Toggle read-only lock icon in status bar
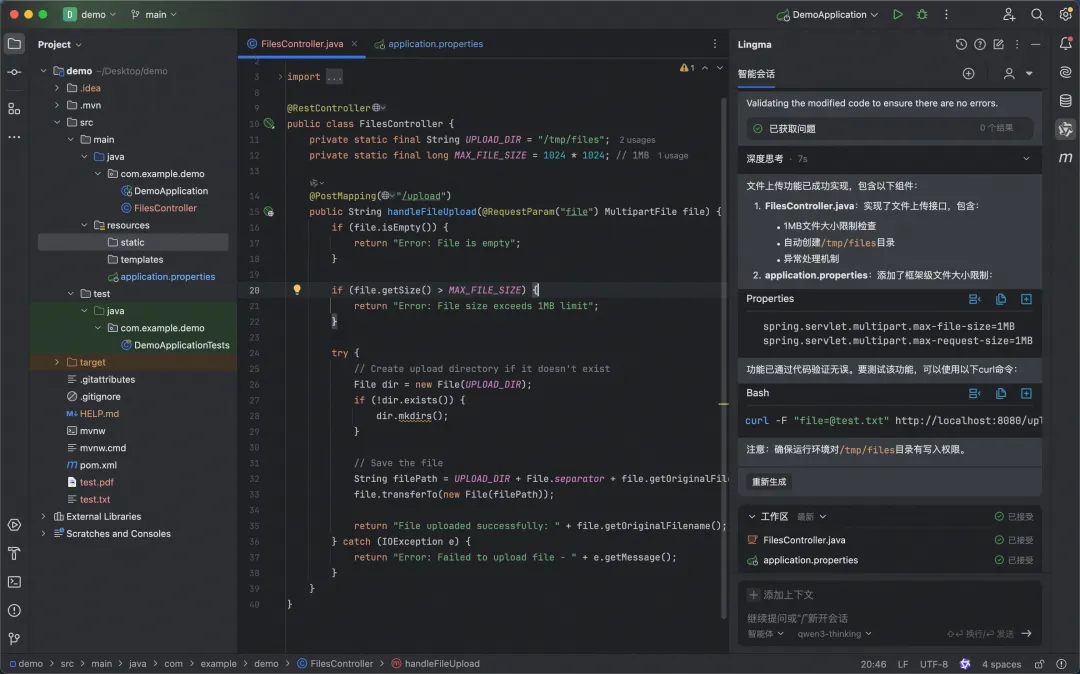Viewport: 1080px width, 674px height. click(1039, 664)
